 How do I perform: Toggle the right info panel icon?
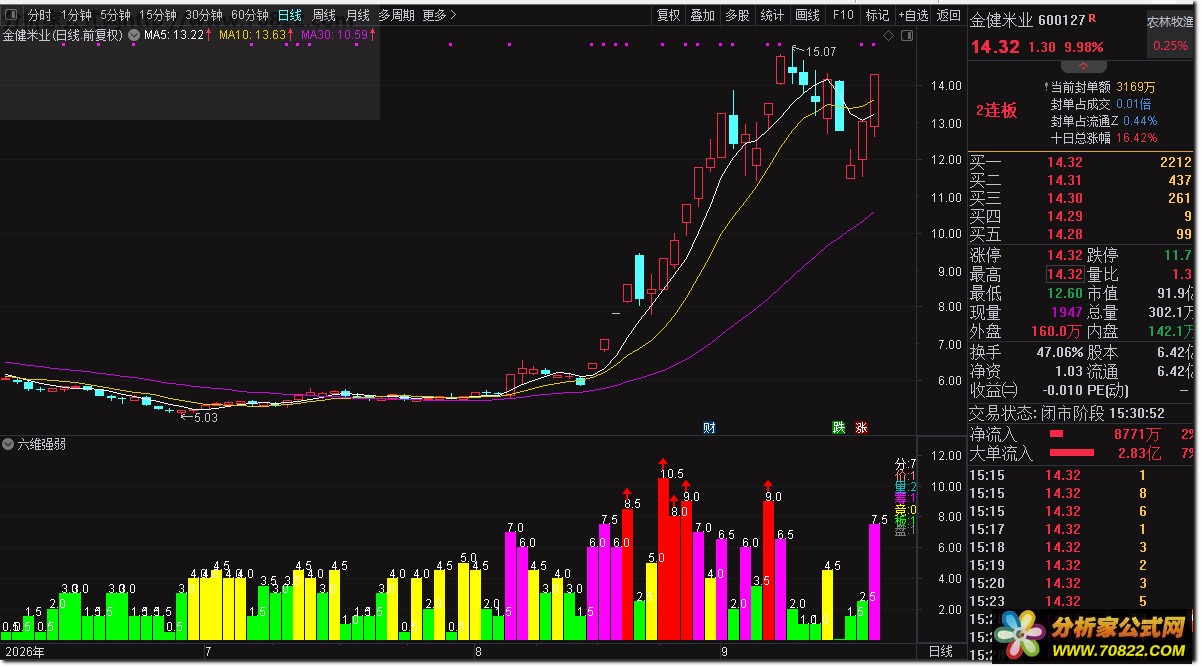(x=906, y=36)
